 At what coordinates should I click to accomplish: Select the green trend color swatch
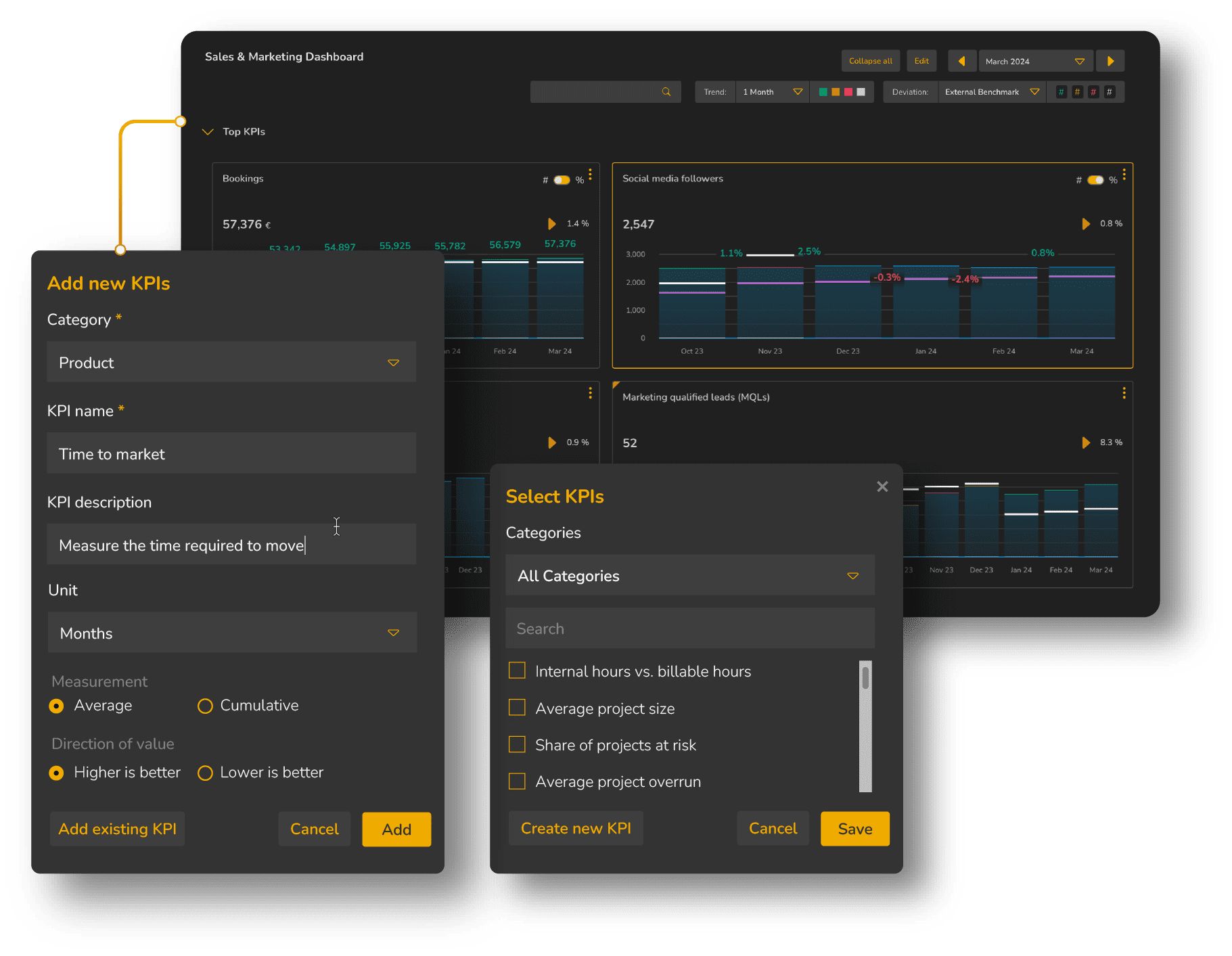click(x=823, y=91)
